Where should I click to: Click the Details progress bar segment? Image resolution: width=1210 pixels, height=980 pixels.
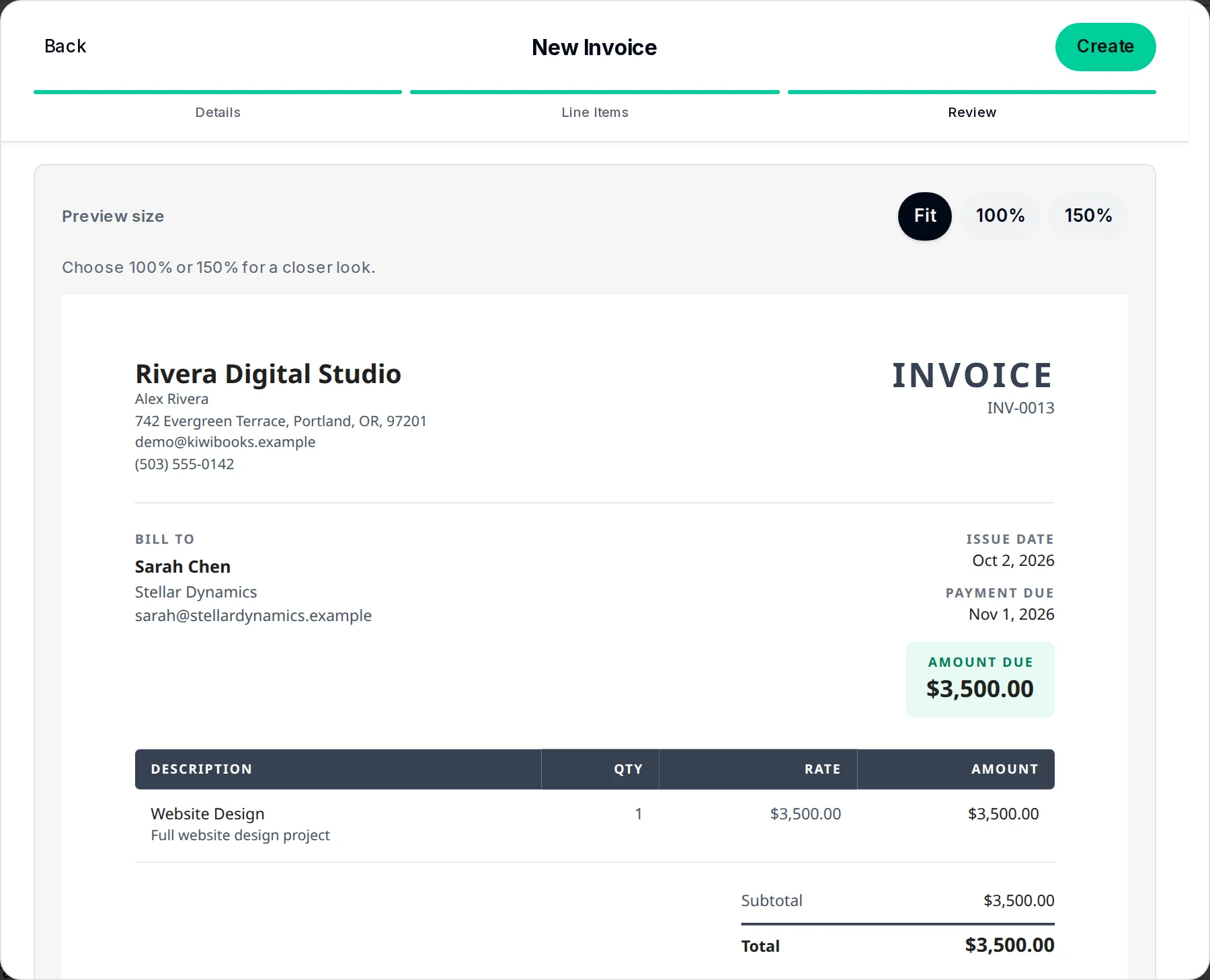(x=218, y=92)
